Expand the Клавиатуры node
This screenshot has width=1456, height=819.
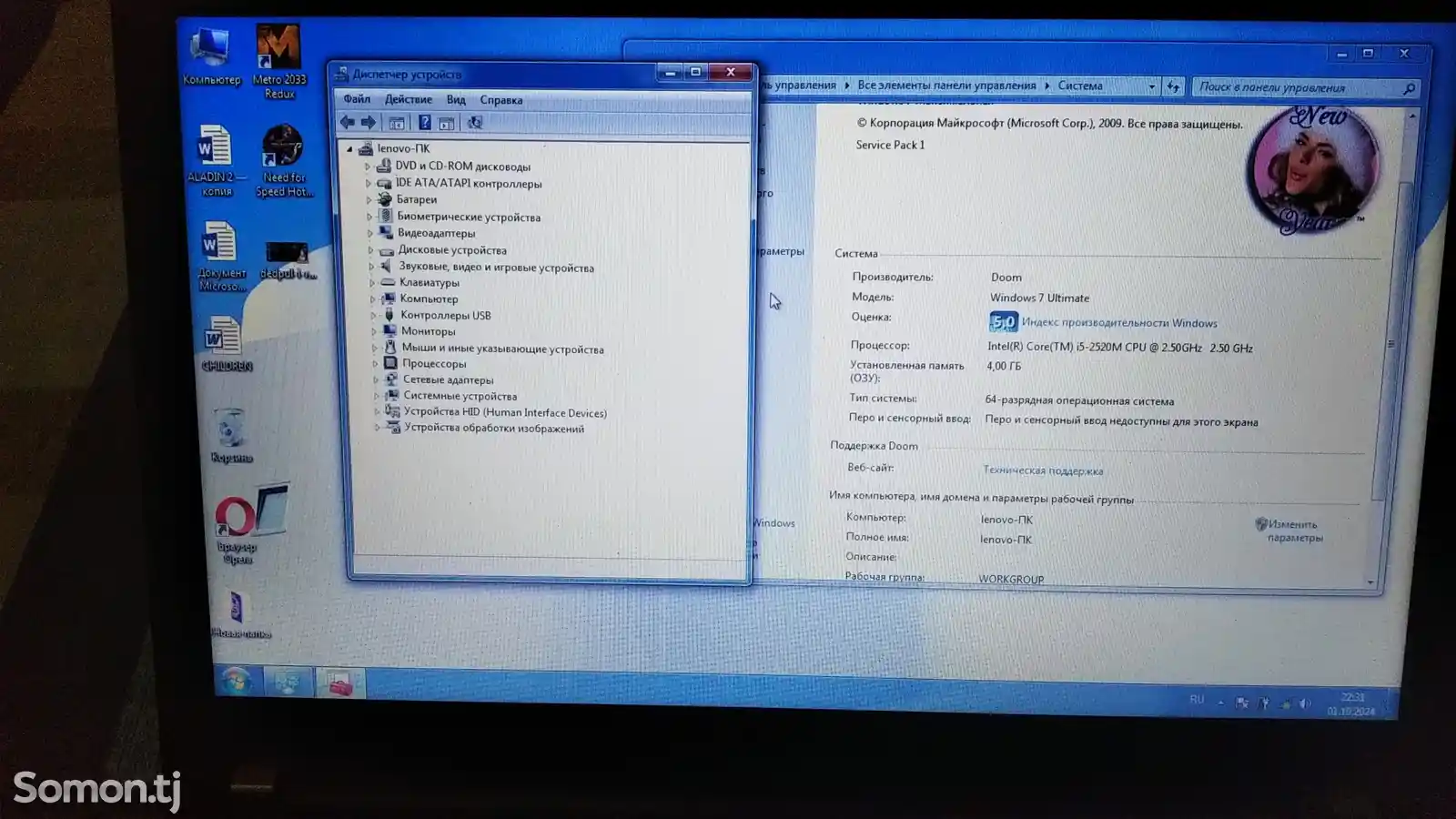click(x=372, y=283)
